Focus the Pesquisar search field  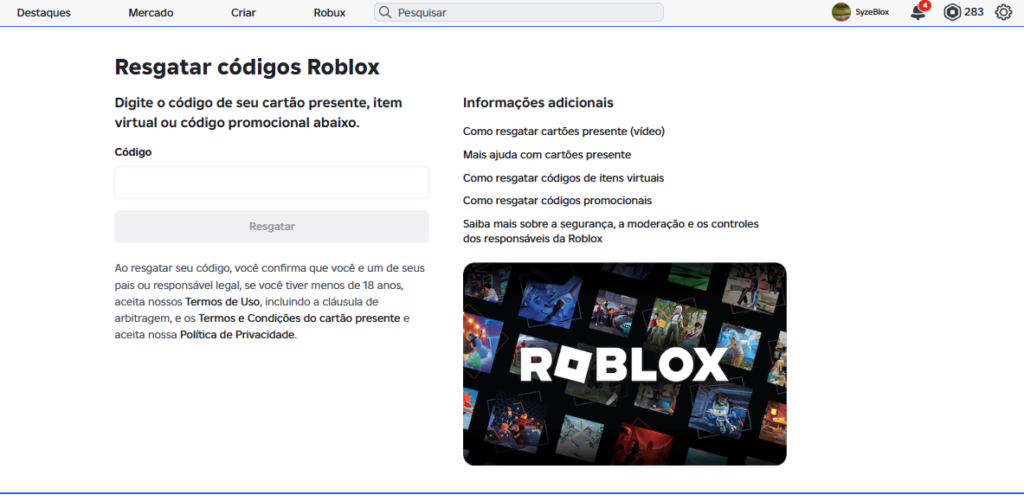coord(525,13)
